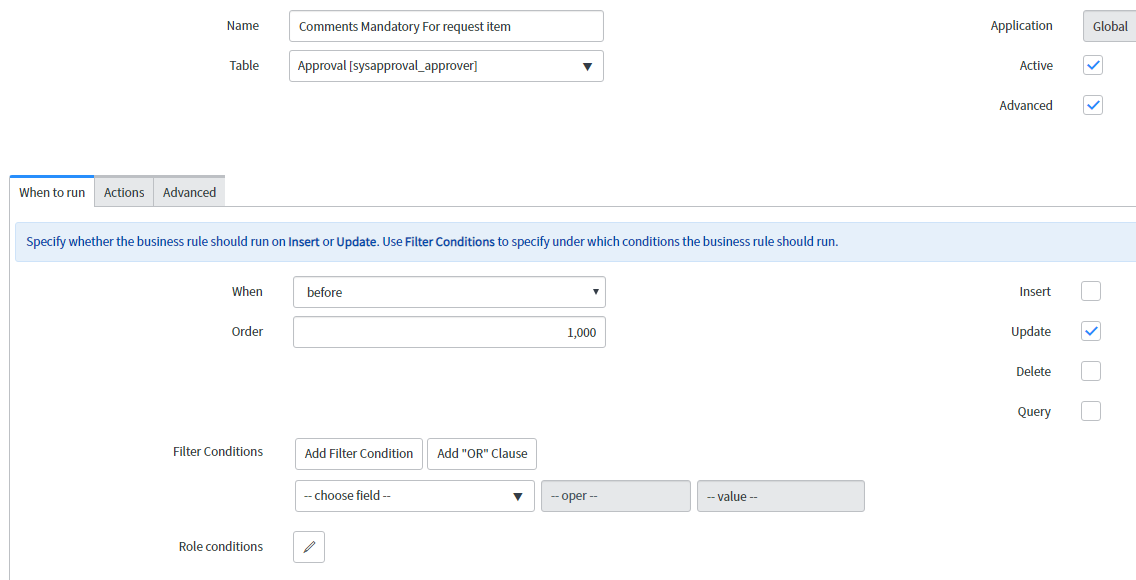The image size is (1136, 580).
Task: Click the Insert link in the info banner
Action: click(304, 242)
